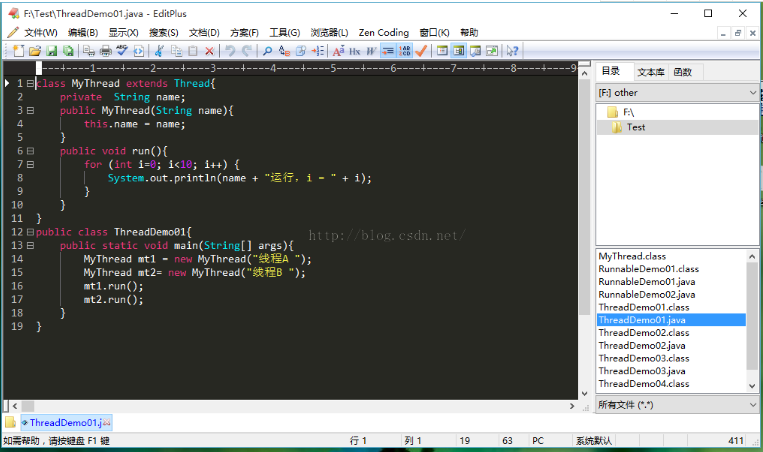Click the New file toolbar icon
Image resolution: width=763 pixels, height=452 pixels.
17,50
